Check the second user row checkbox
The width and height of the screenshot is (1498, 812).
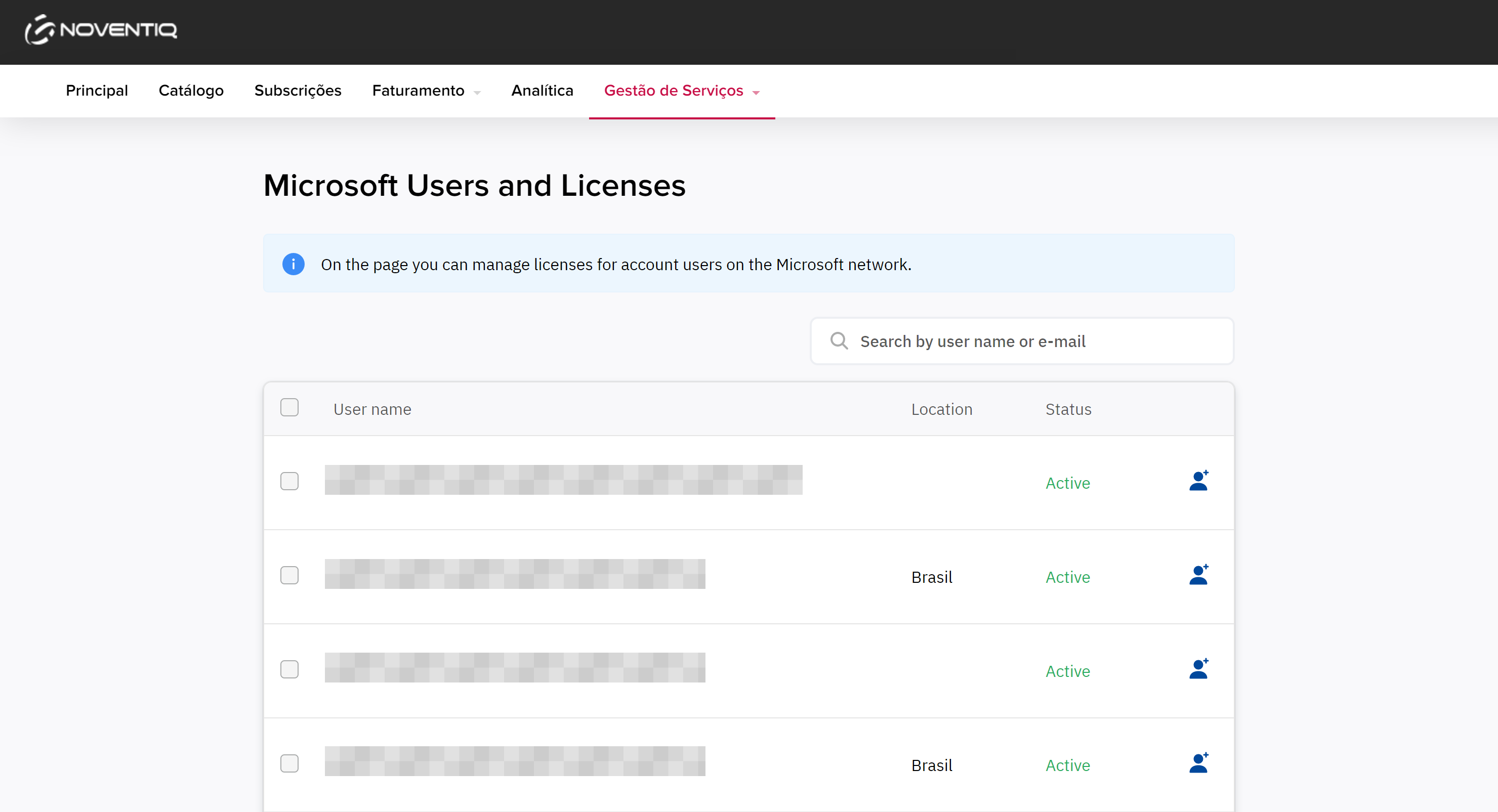click(x=289, y=575)
